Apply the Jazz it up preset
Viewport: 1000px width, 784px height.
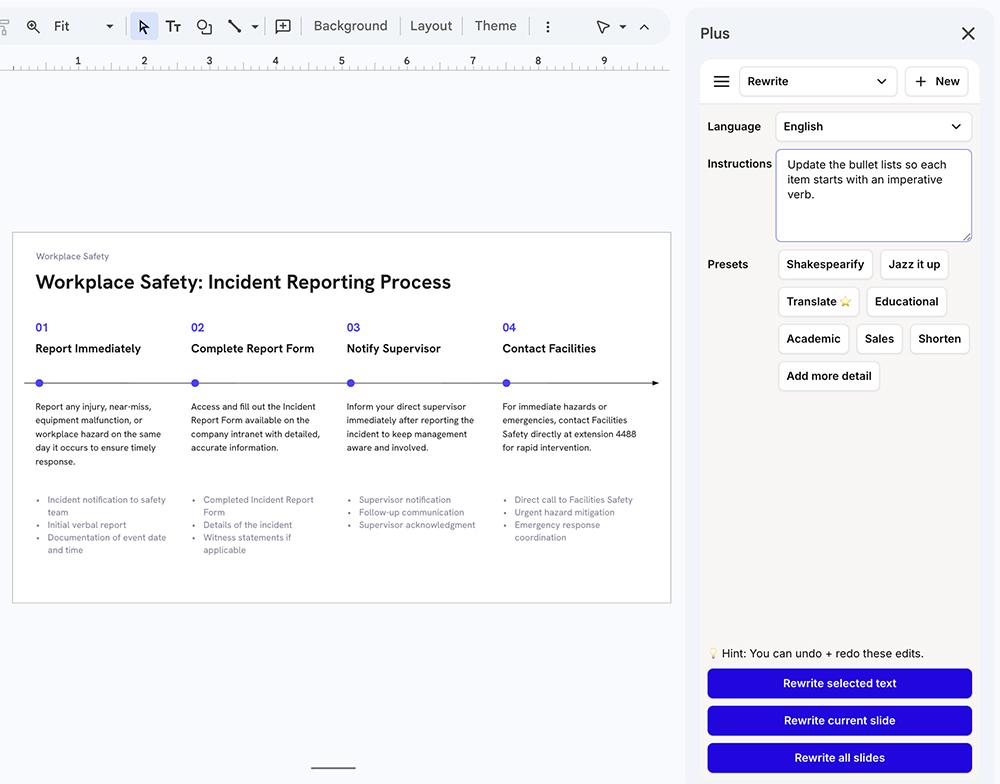[x=914, y=264]
